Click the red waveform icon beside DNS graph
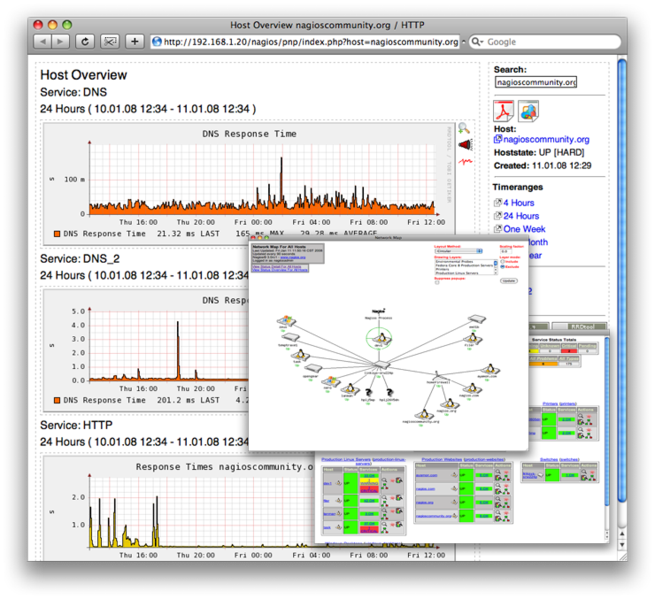Screen dimensions: 655x599 (x=465, y=160)
